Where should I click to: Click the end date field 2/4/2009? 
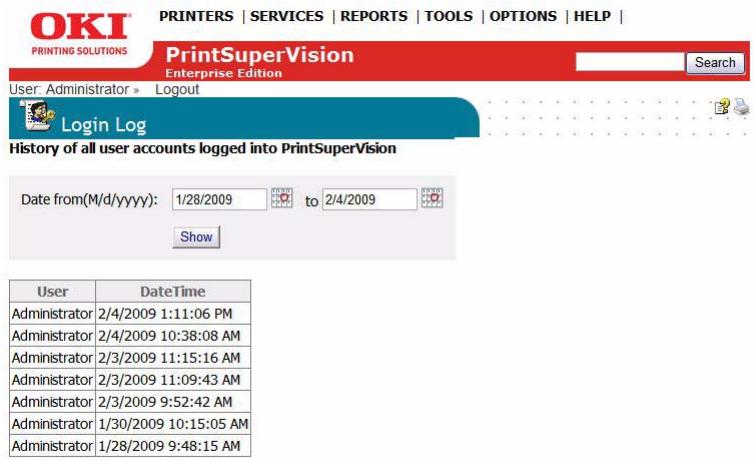[369, 200]
